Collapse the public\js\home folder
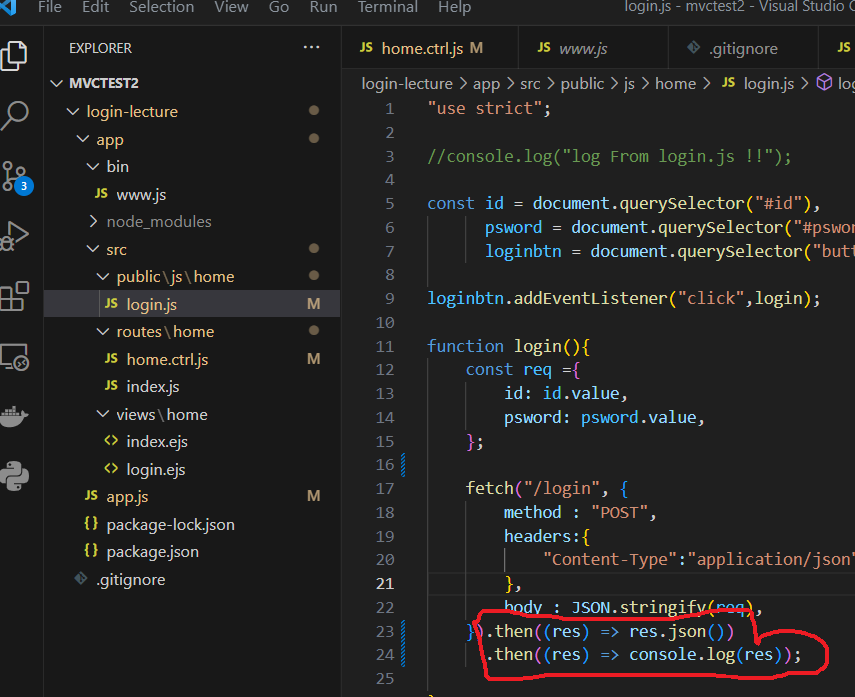855x697 pixels. pyautogui.click(x=103, y=277)
